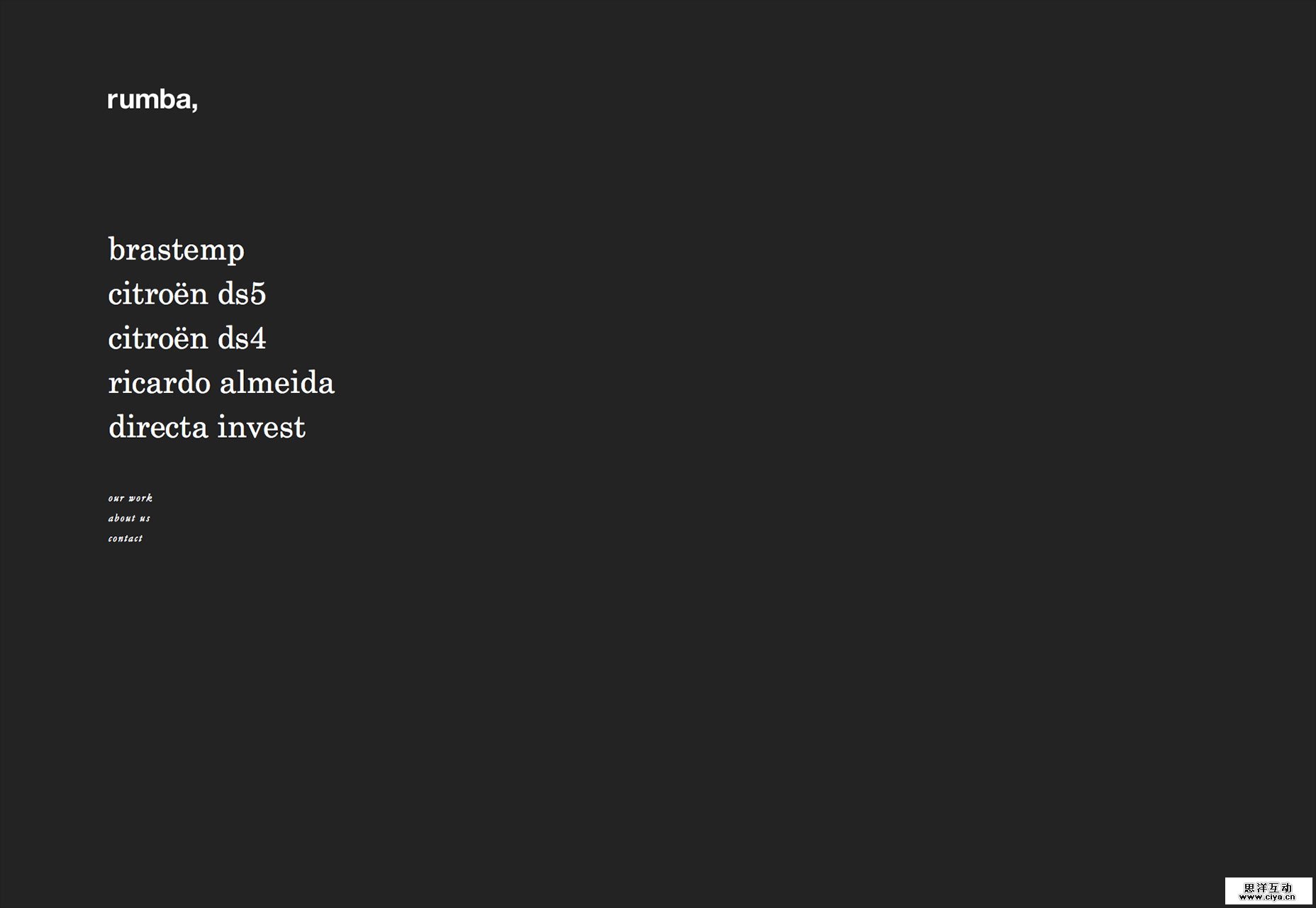Click the Chinese-text watermark logo
The height and width of the screenshot is (908, 1316).
pos(1268,887)
